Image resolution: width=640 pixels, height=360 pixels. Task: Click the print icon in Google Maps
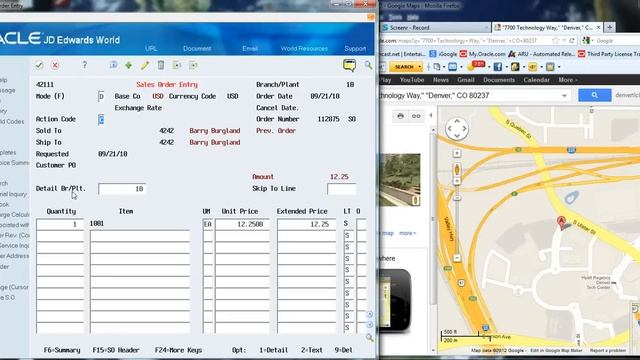400,116
